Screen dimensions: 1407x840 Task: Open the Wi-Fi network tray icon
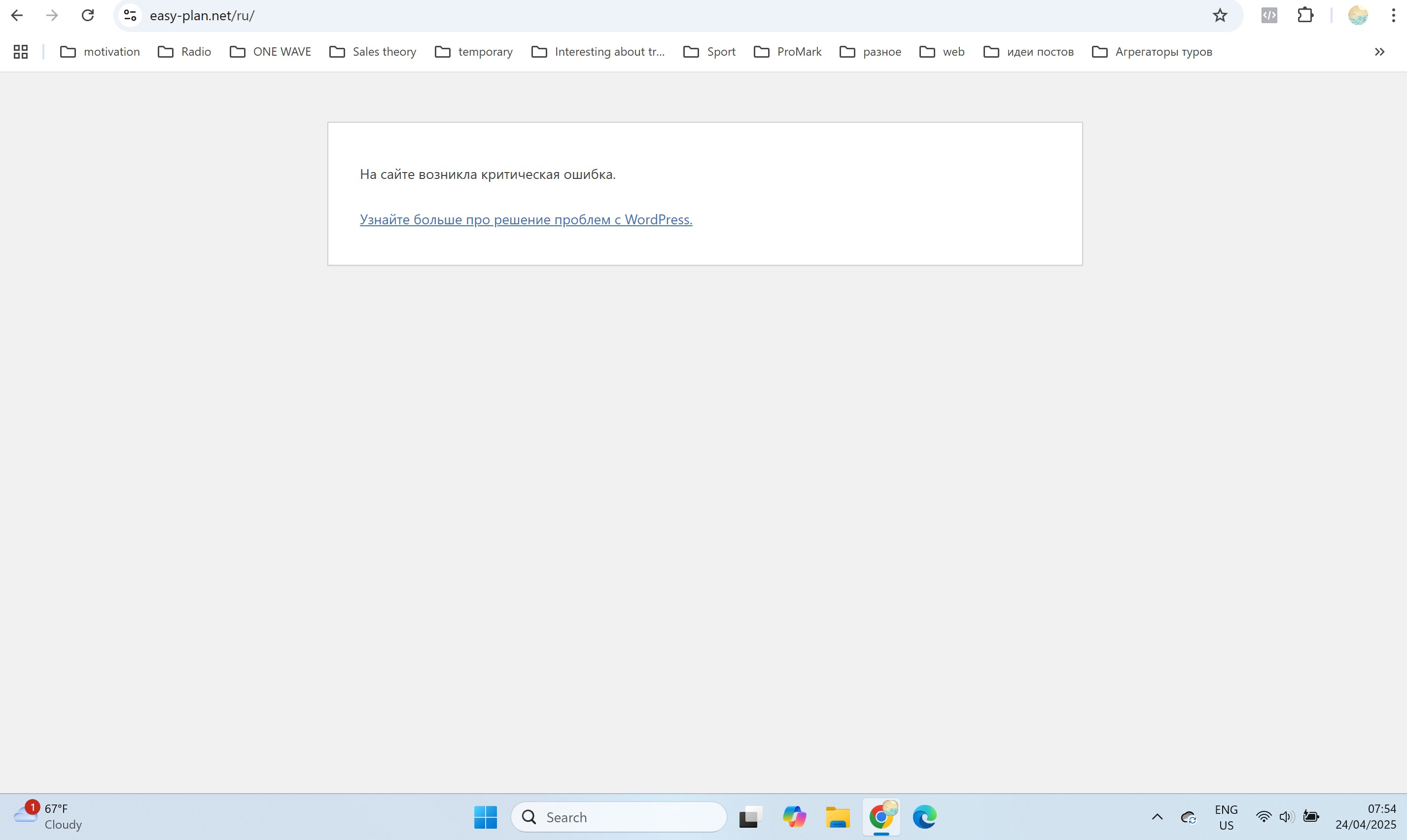point(1263,817)
